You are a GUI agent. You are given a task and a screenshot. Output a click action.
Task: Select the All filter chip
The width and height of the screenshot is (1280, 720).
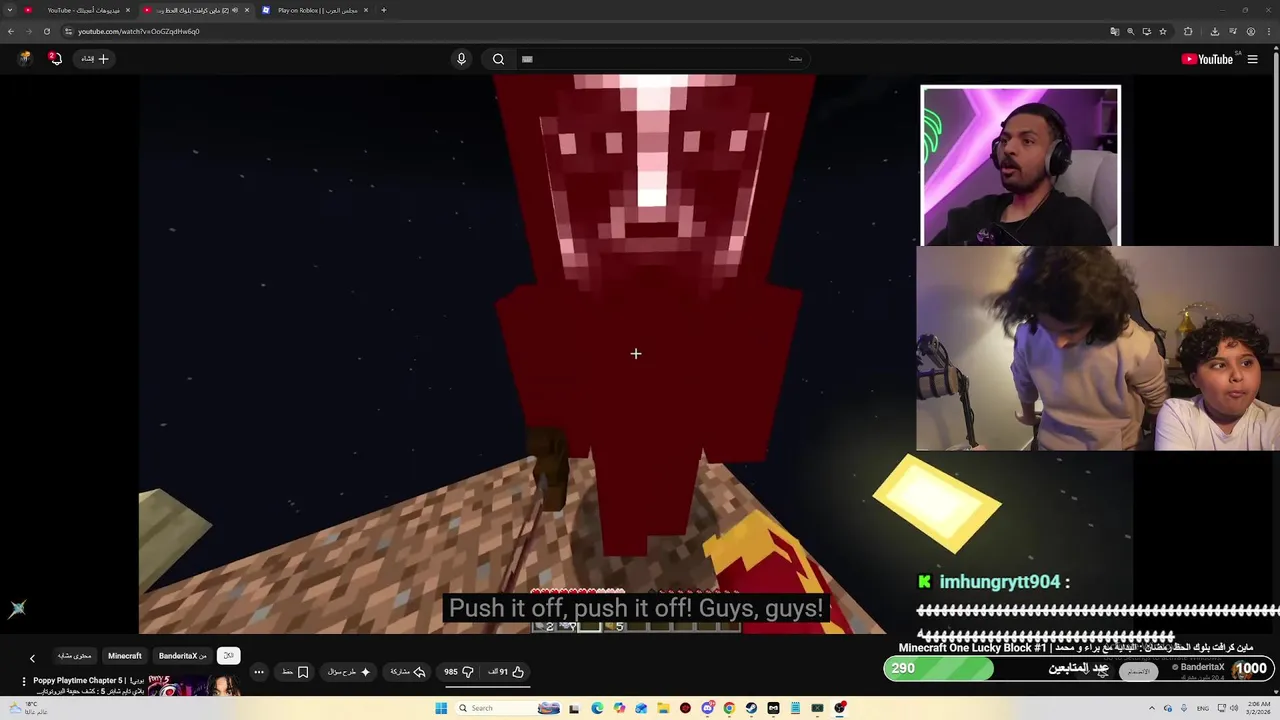(228, 656)
